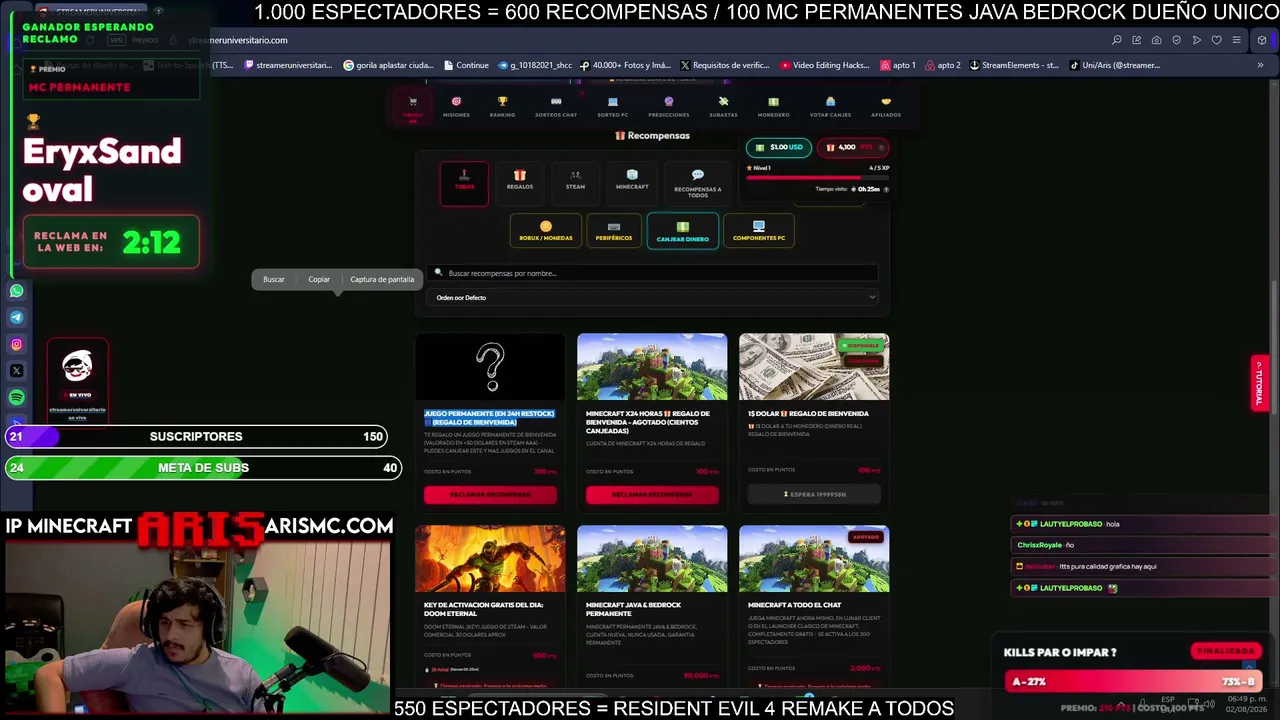Open the Minecraft Java & Bedrock Permanente thumbnail

point(652,559)
